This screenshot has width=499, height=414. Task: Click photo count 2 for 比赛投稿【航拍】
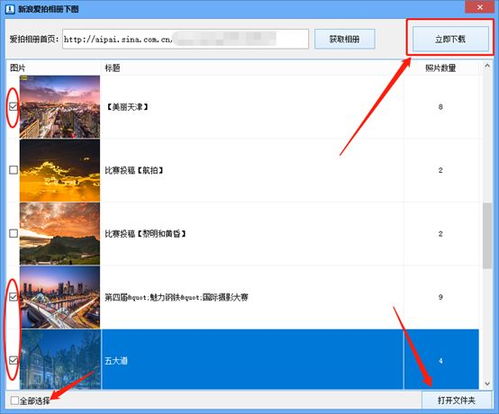pos(440,170)
